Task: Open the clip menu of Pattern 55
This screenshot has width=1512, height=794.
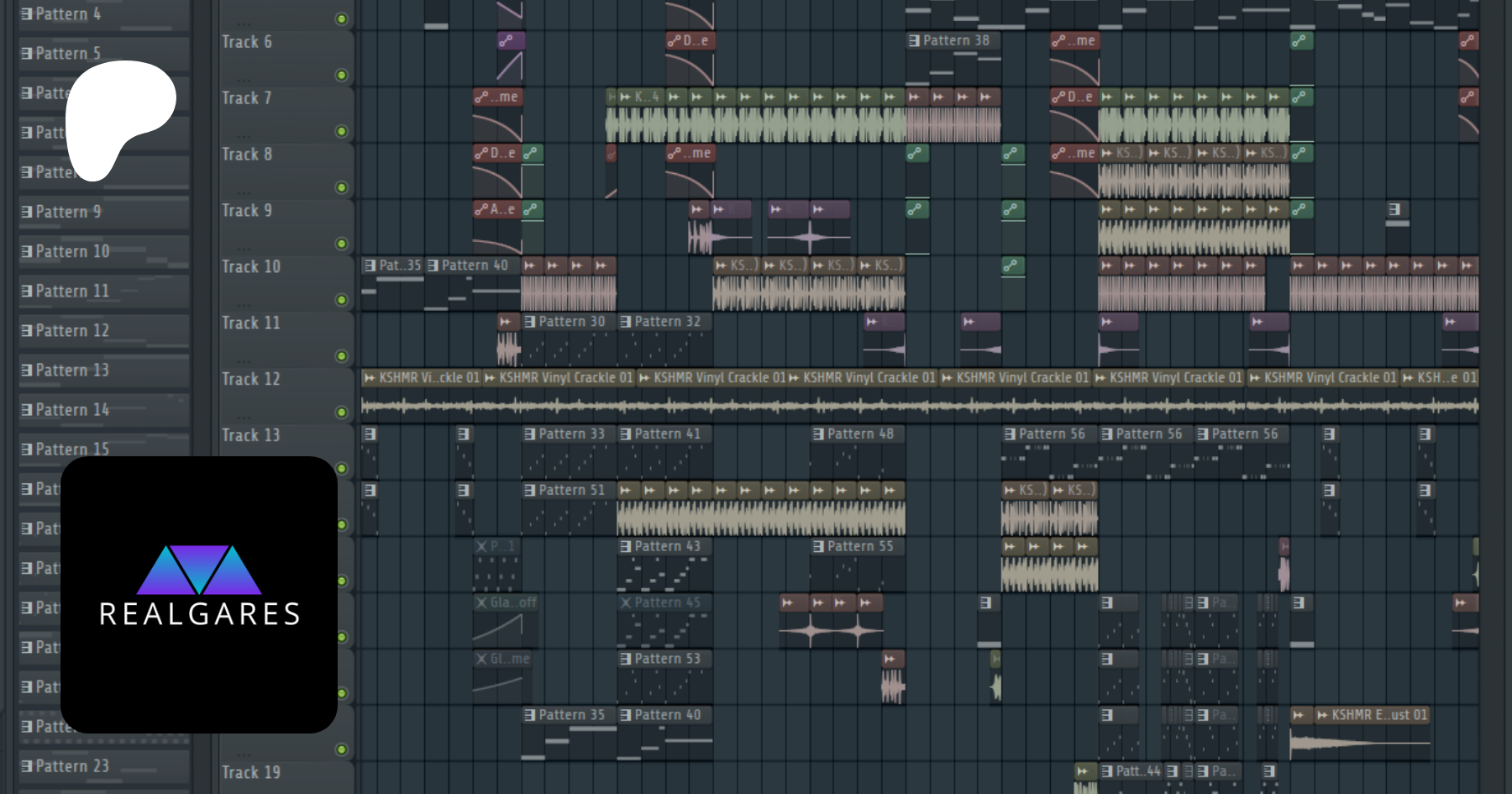Action: (818, 547)
